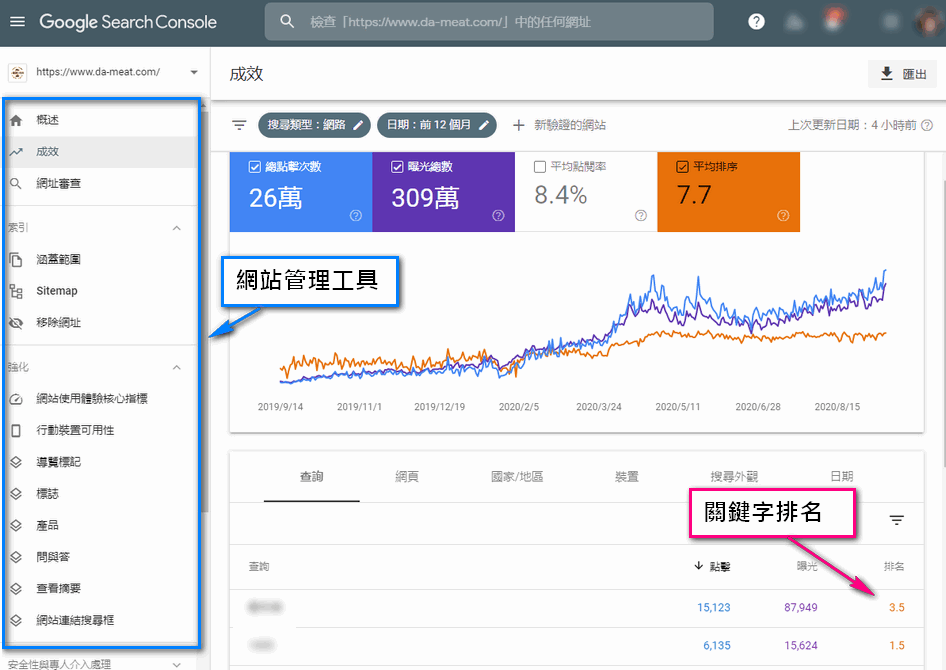Switch to the 查詢 tab

point(311,476)
